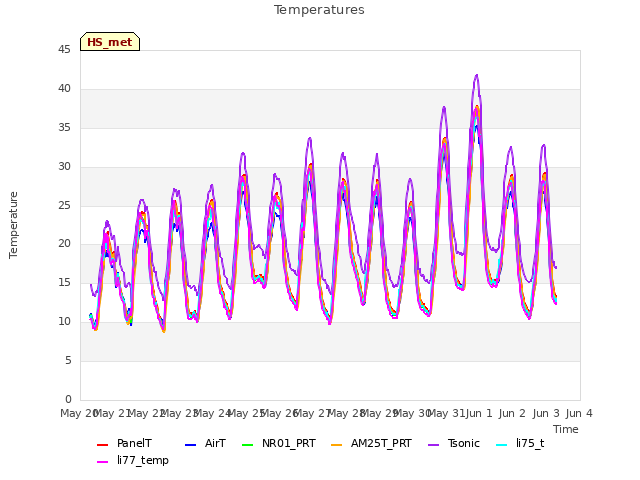Toggle the PanelT legend label
Screen dimensions: 640x480
[134, 444]
